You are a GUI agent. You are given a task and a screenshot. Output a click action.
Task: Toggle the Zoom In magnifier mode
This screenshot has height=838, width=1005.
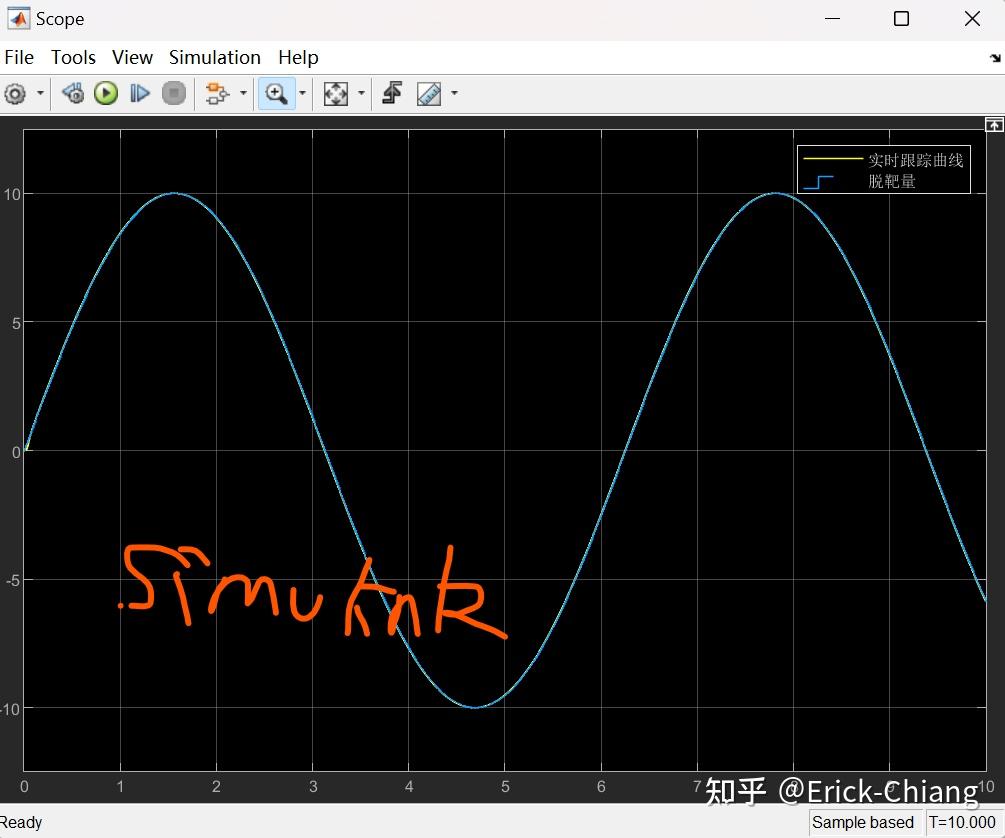tap(277, 93)
